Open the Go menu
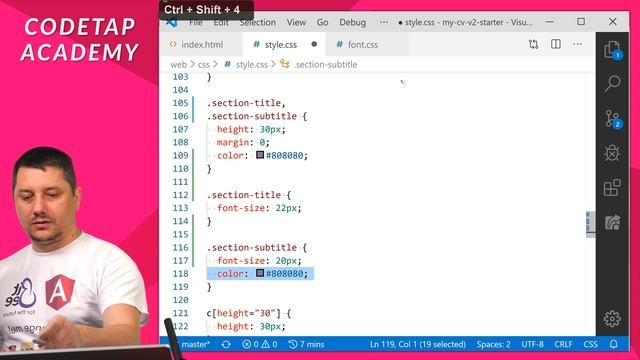The width and height of the screenshot is (640, 360). pos(322,23)
